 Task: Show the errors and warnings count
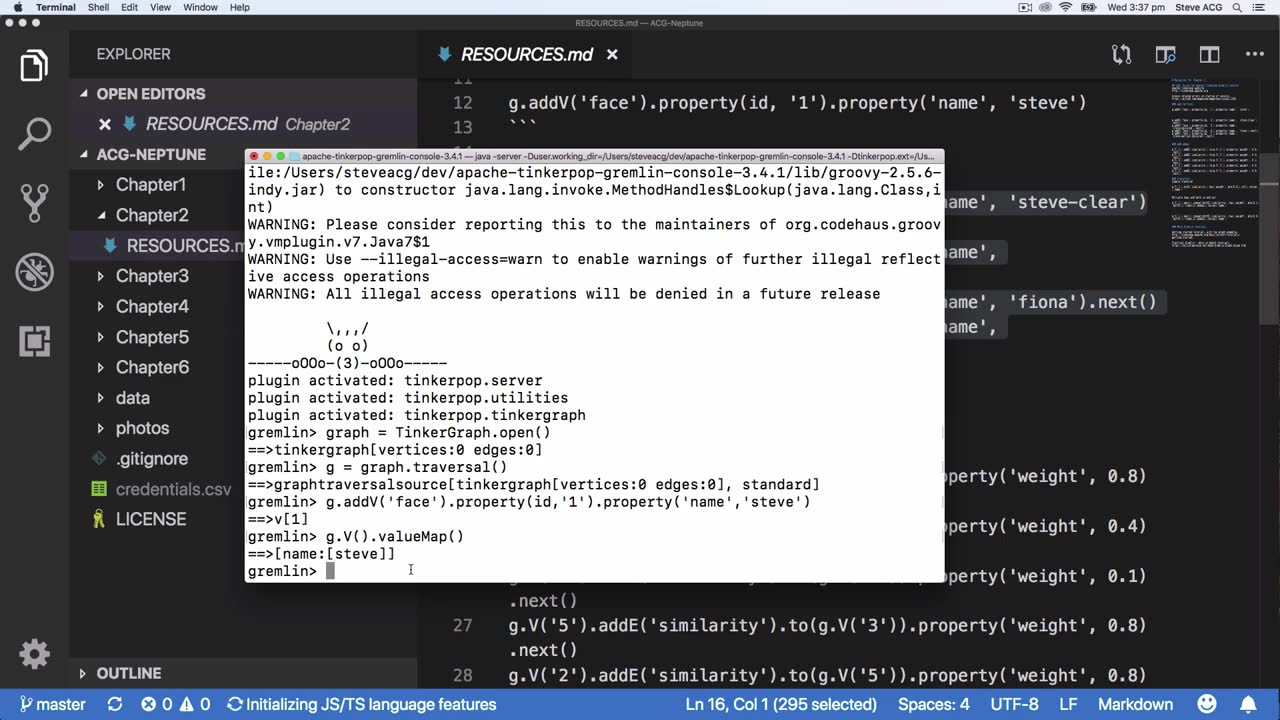175,704
